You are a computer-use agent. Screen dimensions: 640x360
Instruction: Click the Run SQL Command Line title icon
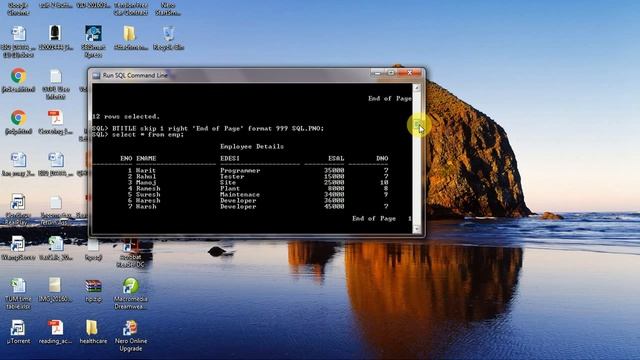(96, 75)
